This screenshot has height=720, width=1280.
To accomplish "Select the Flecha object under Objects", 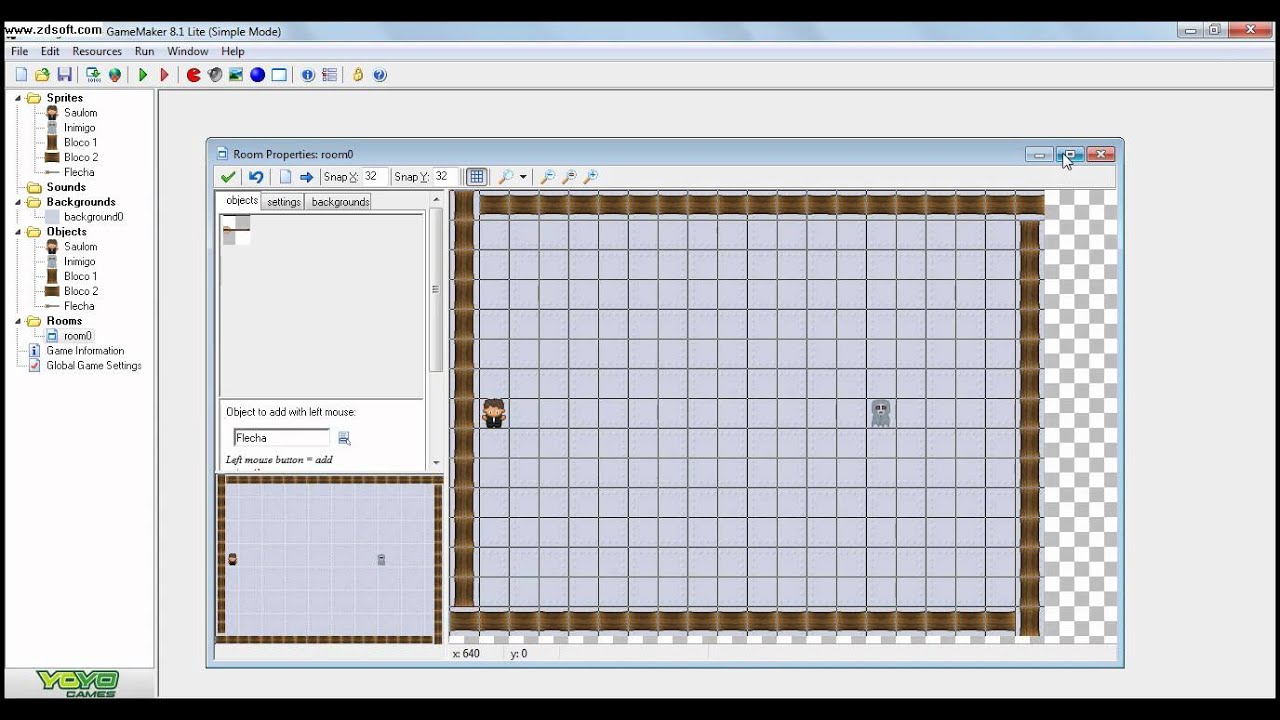I will point(79,306).
